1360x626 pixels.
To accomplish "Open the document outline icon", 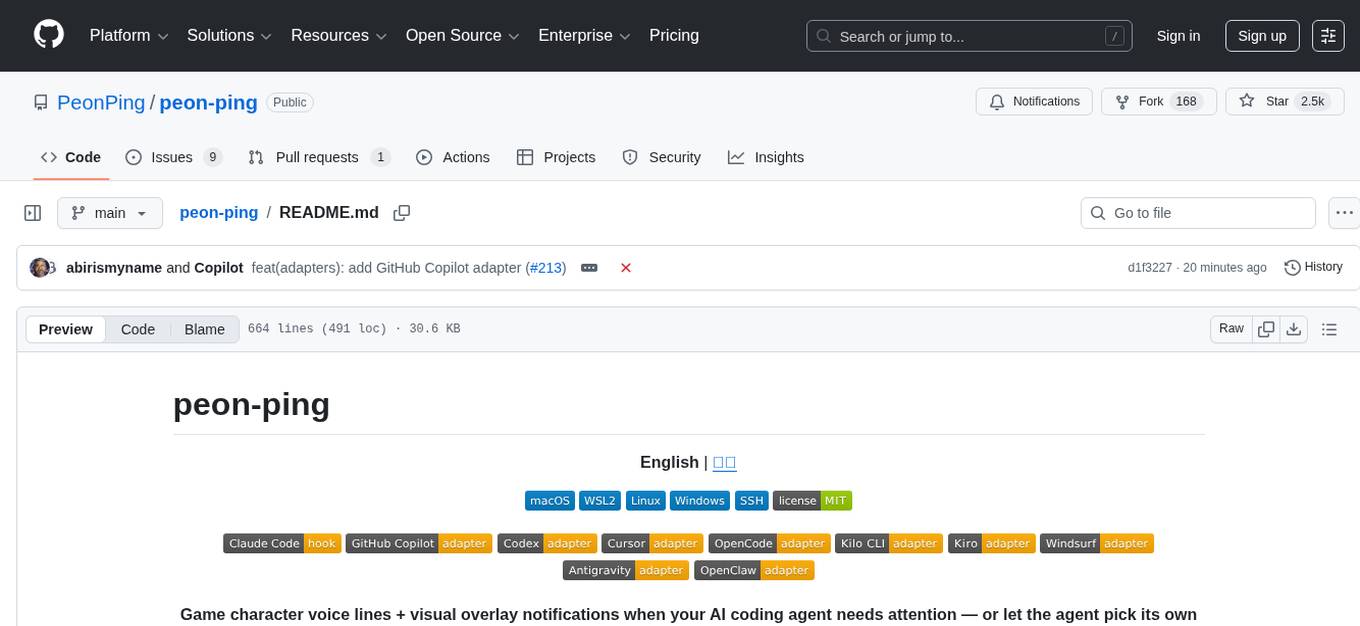I will [1329, 329].
